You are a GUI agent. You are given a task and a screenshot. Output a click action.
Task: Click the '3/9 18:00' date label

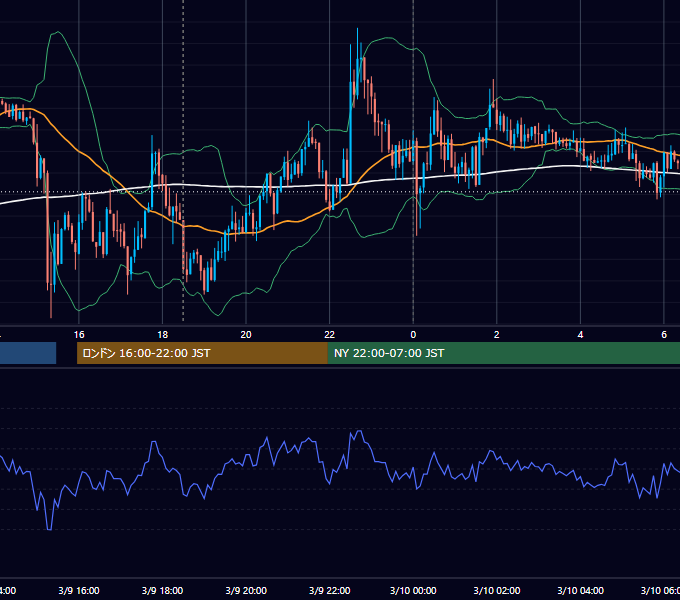point(162,590)
